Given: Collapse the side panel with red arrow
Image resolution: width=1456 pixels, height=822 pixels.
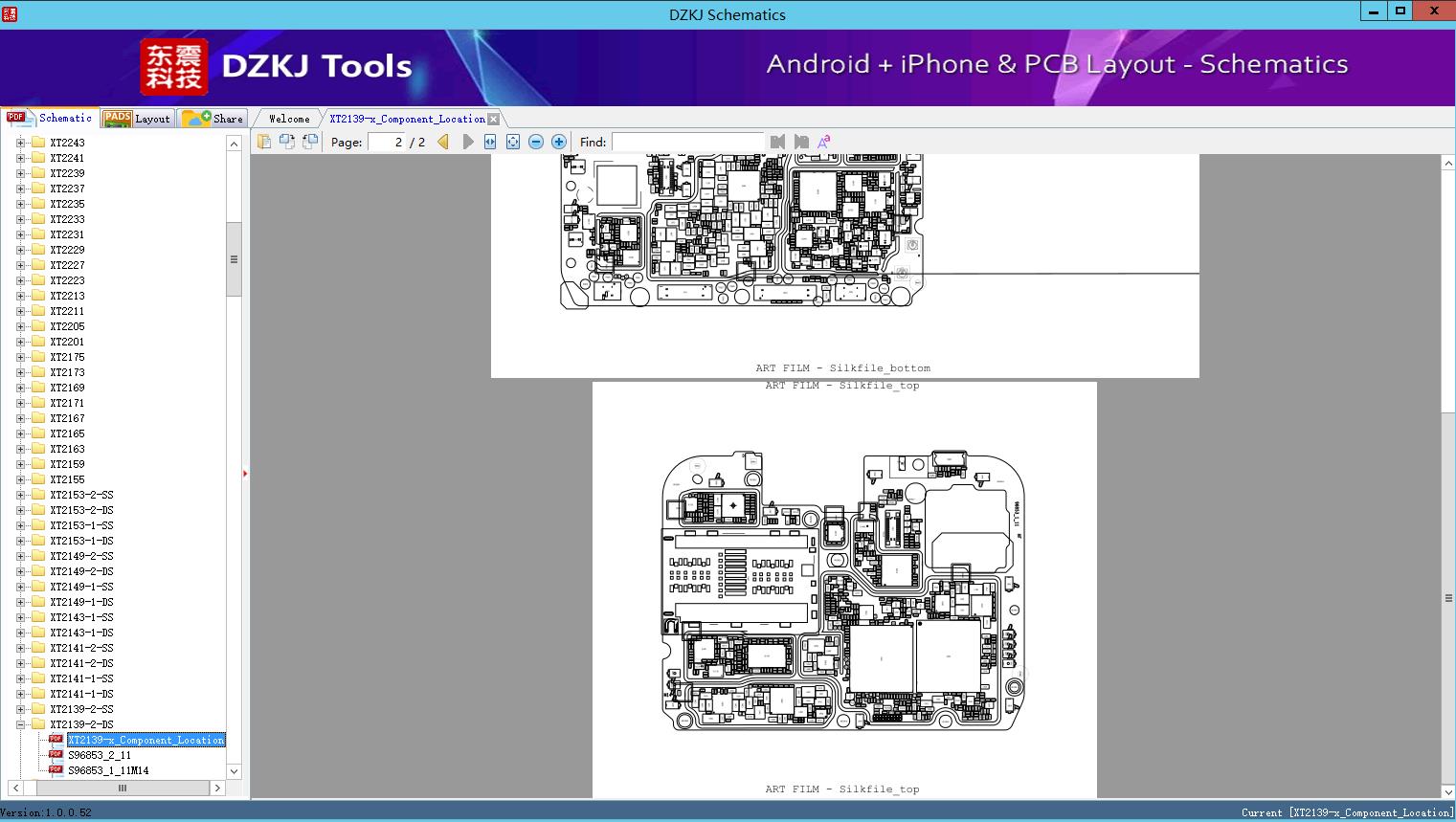Looking at the screenshot, I should (245, 473).
